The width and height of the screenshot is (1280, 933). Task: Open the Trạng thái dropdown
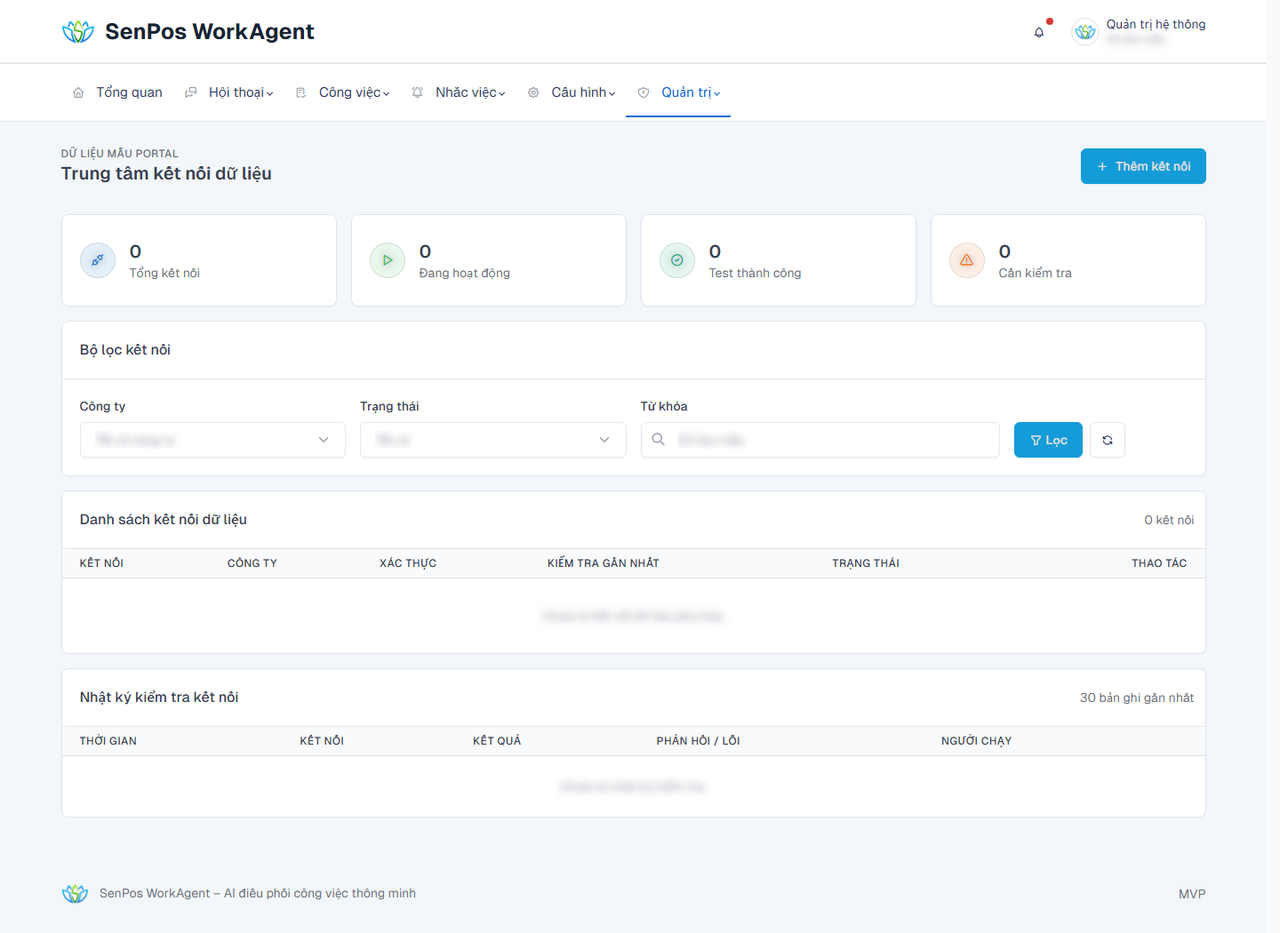pyautogui.click(x=493, y=440)
